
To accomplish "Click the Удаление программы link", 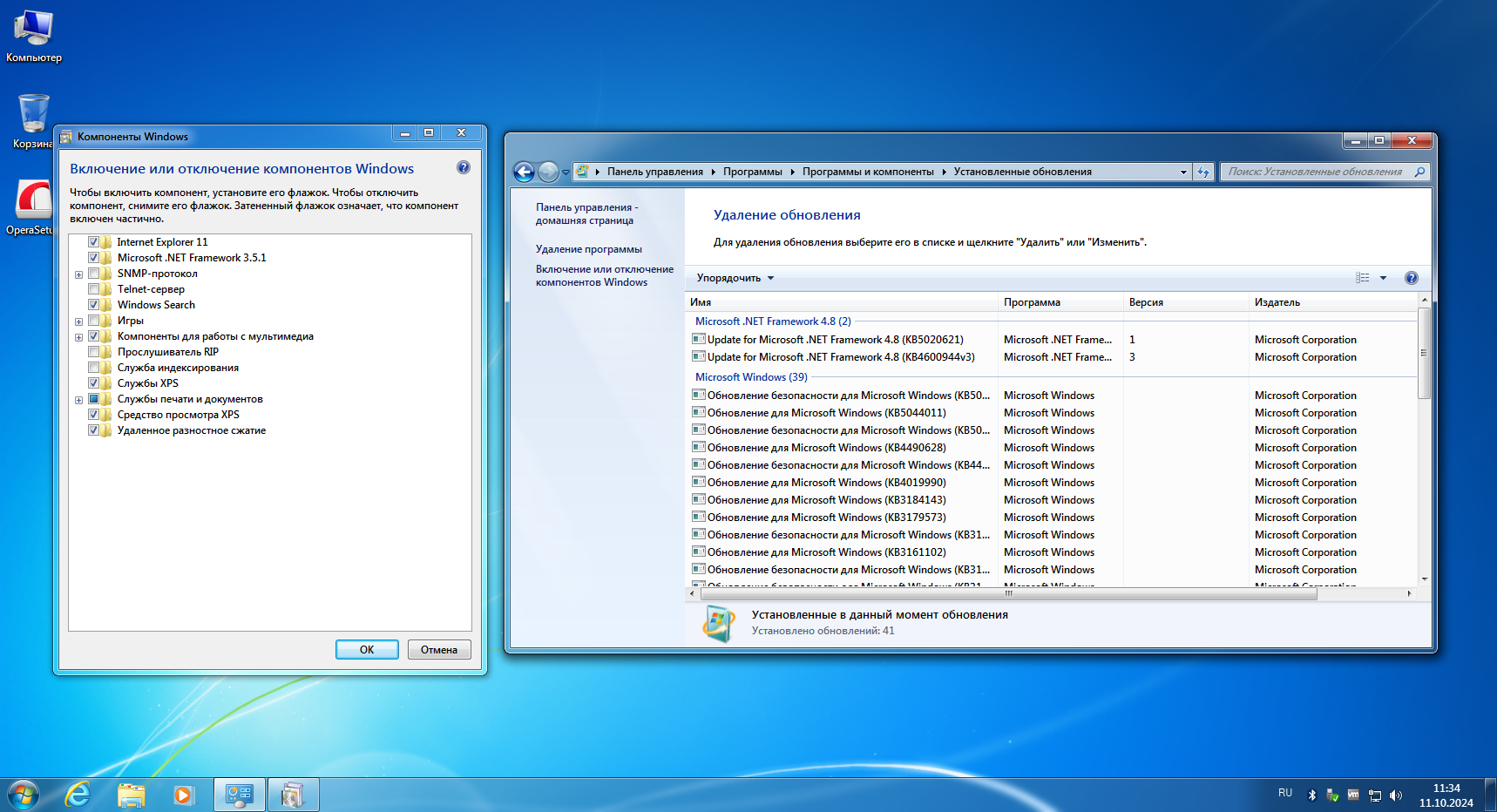I will 588,249.
